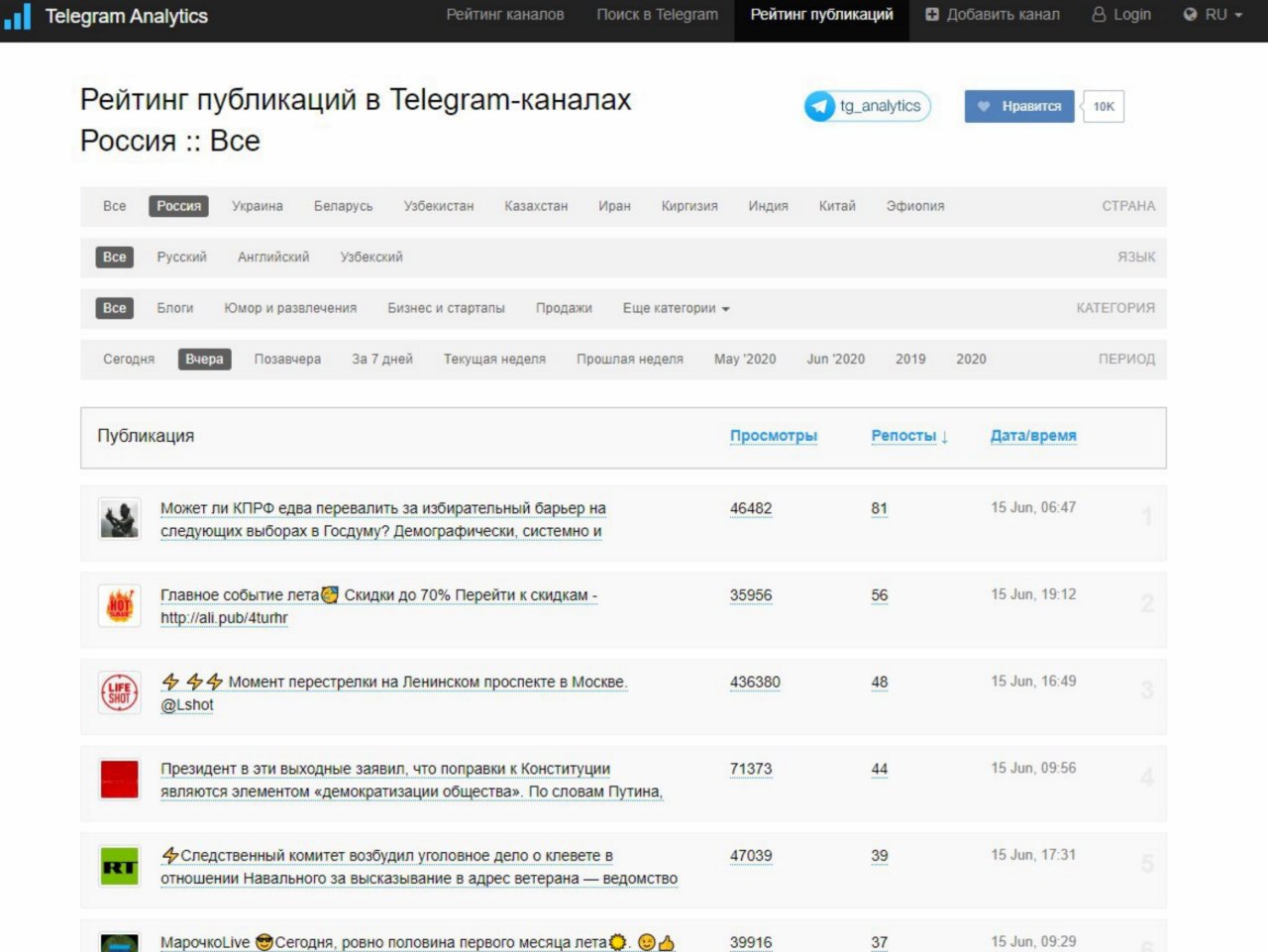This screenshot has width=1268, height=952.
Task: Filter by country Узбекистан
Action: (x=439, y=206)
